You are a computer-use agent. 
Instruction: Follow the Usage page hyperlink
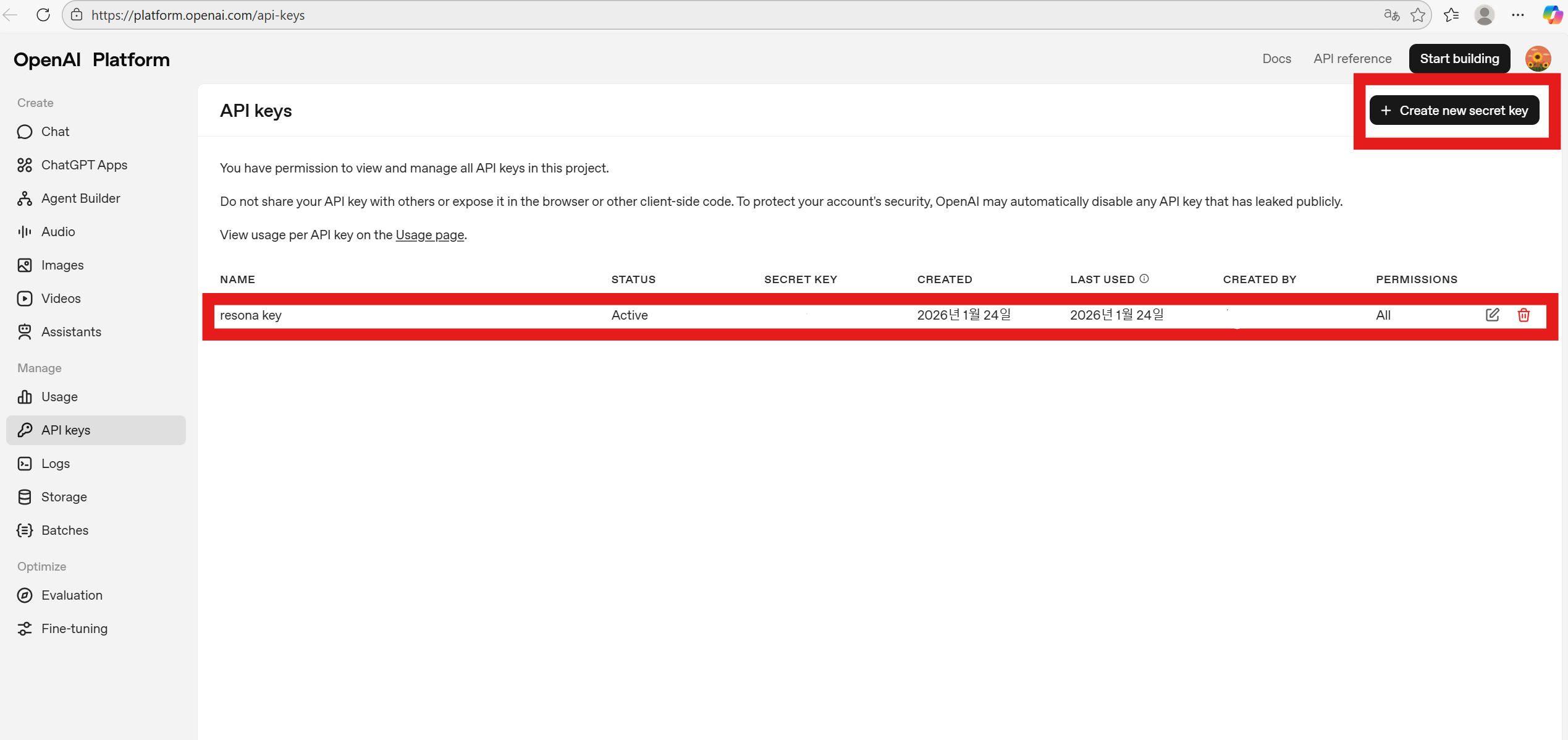(x=430, y=235)
